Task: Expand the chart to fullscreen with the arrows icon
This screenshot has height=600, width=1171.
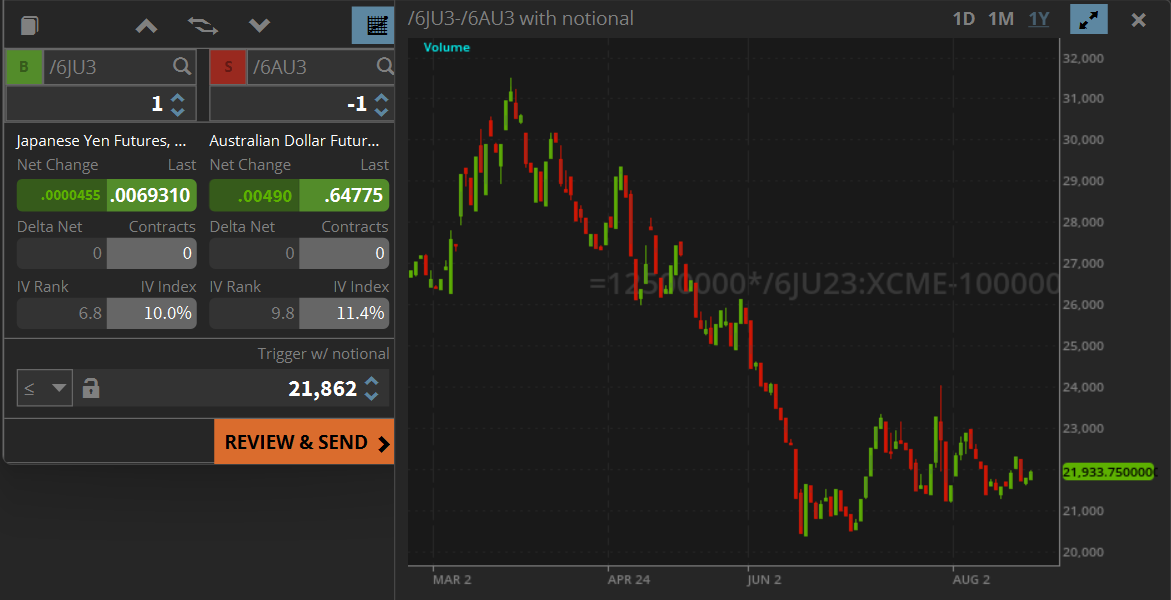Action: click(x=1089, y=18)
